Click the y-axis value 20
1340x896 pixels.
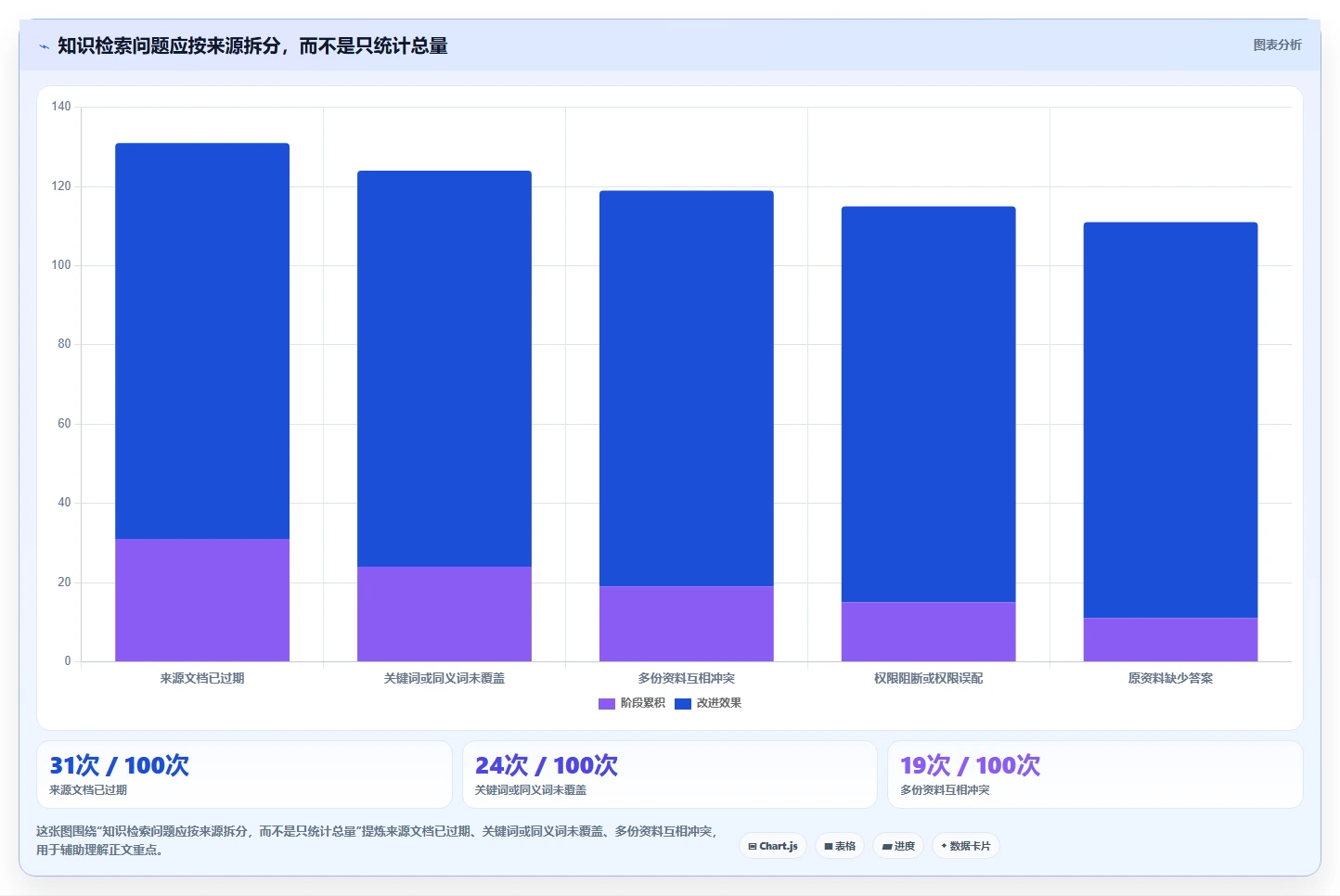[x=64, y=582]
